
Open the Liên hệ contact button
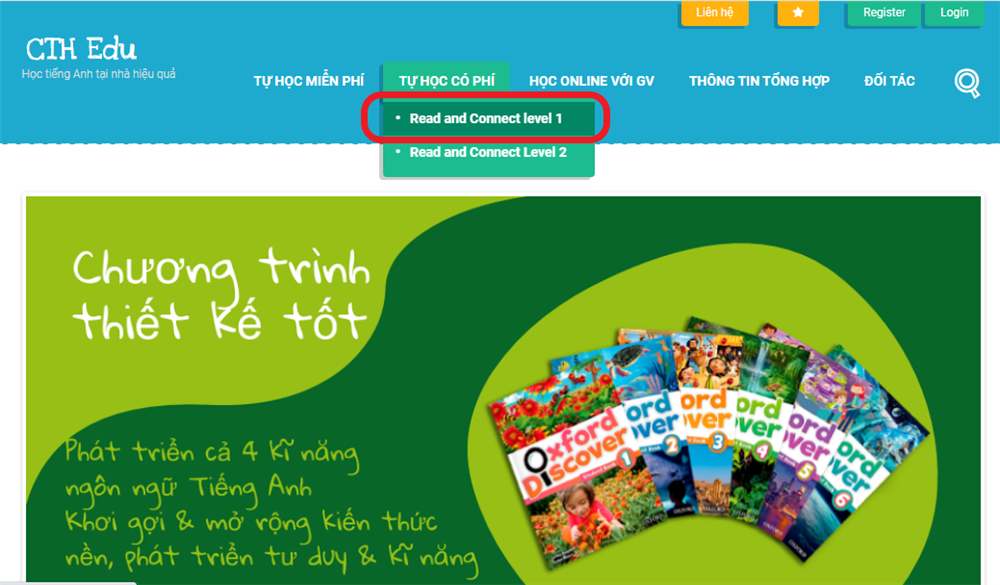click(714, 13)
